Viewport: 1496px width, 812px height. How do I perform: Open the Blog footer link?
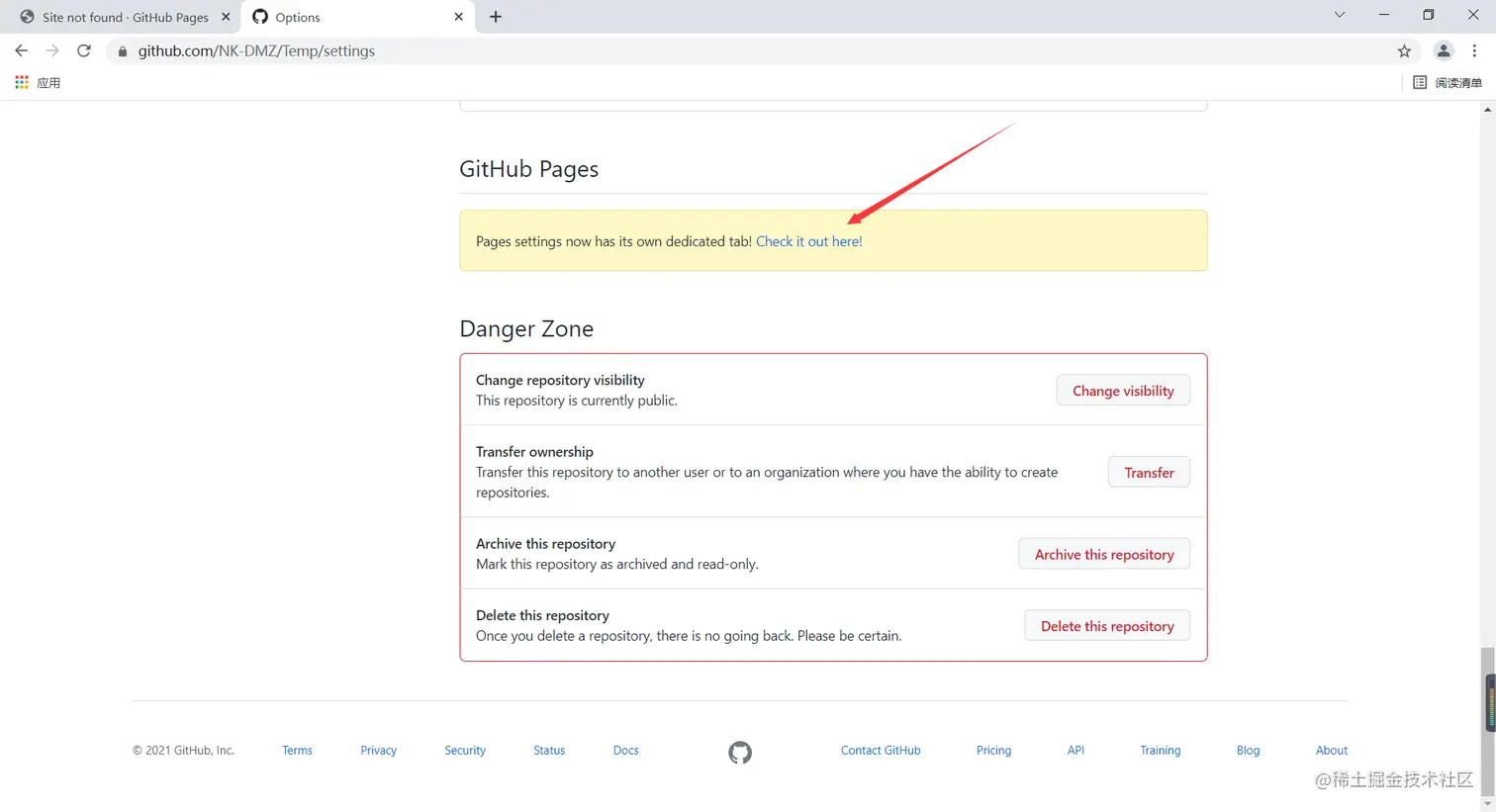1248,751
